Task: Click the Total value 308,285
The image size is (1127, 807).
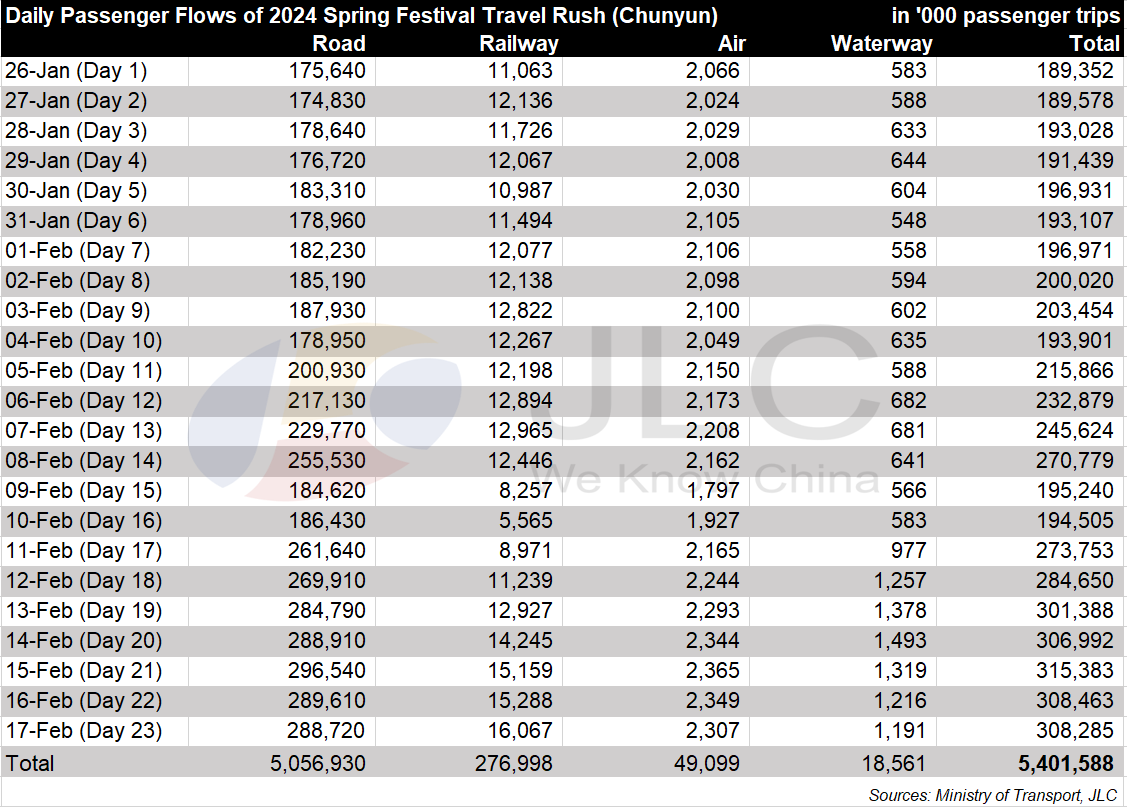Action: click(1075, 731)
